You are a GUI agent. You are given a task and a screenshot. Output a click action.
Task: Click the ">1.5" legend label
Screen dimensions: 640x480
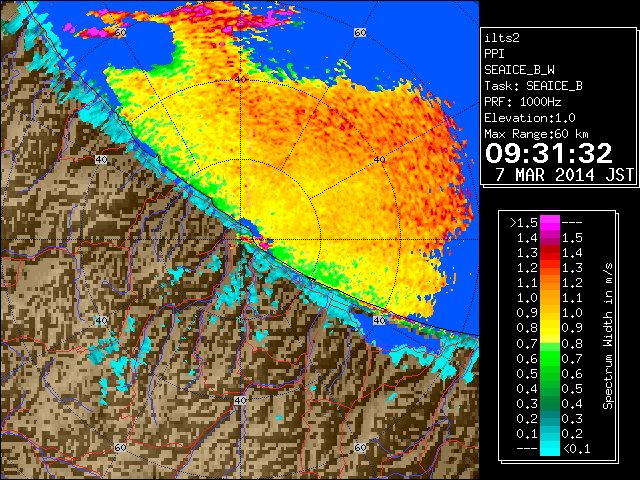pos(524,223)
